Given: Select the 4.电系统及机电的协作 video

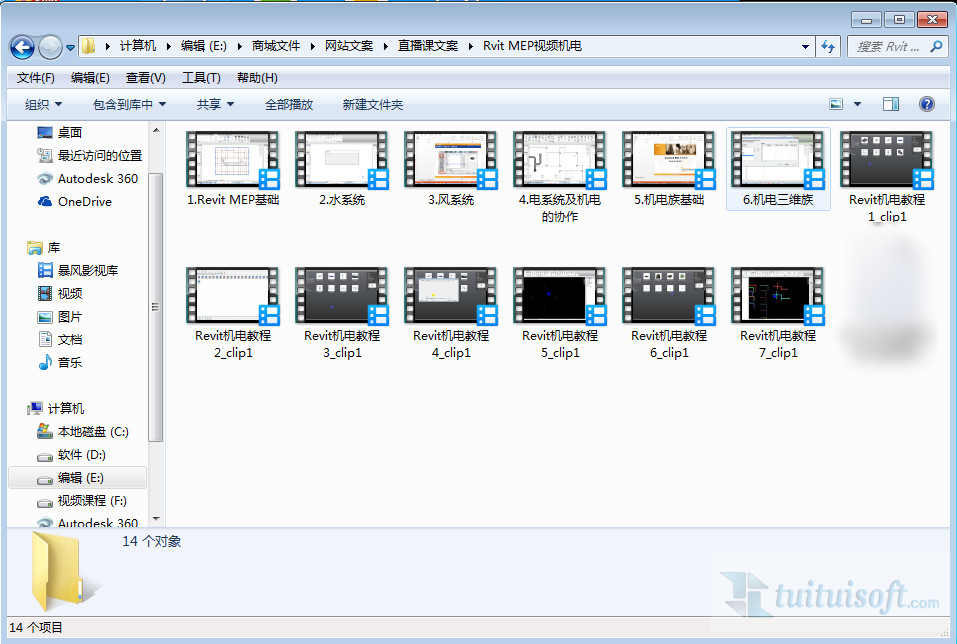Looking at the screenshot, I should click(560, 177).
